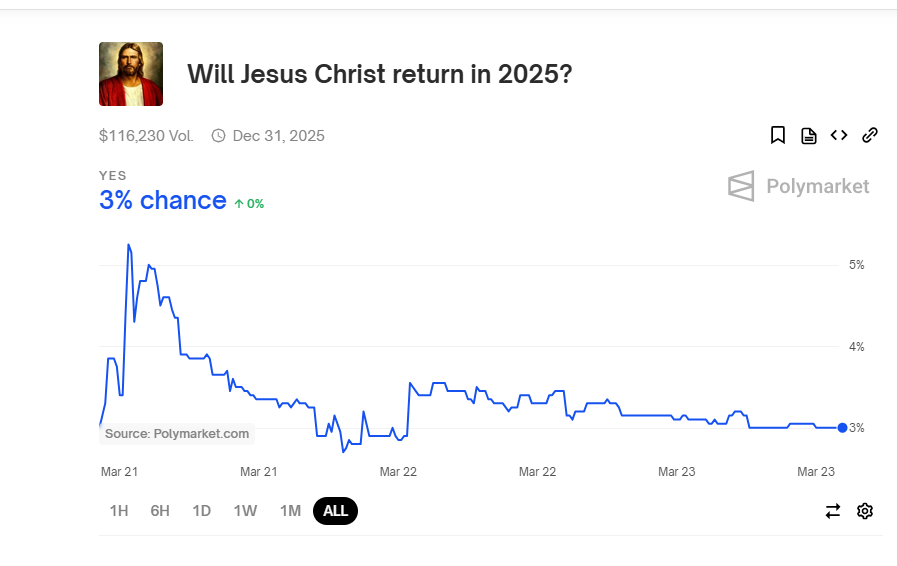Click the Source: Polymarket.com label
Screen dimensions: 897x566
click(x=177, y=434)
